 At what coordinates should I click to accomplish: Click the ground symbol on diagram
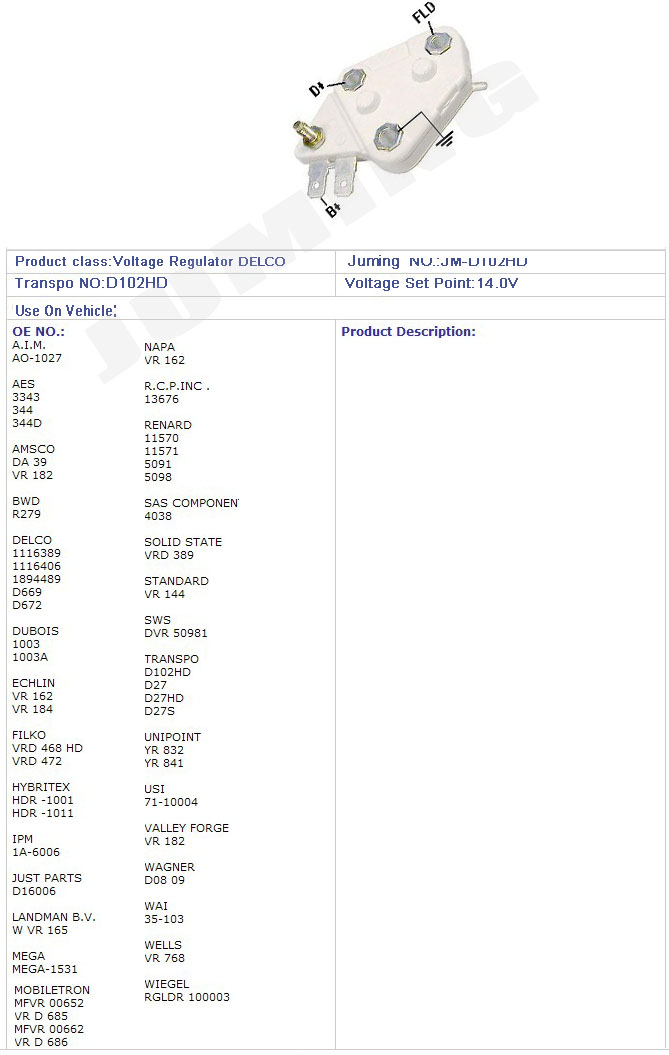[x=445, y=139]
